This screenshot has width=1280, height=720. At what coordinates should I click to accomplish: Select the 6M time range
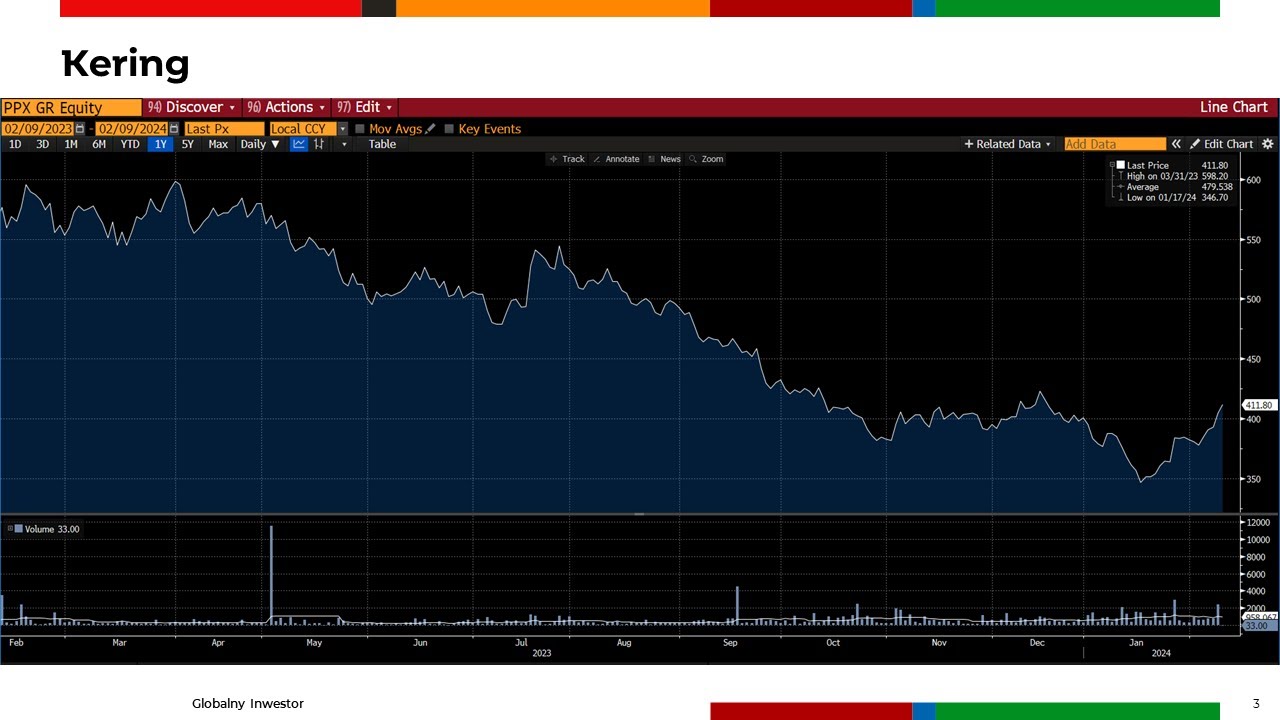[99, 144]
